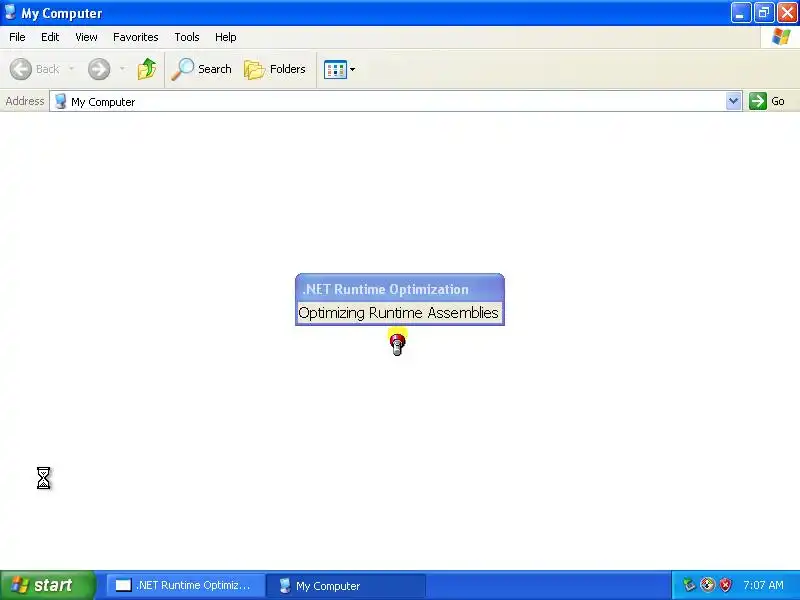Minimize the My Computer window
This screenshot has width=800, height=600.
(740, 13)
